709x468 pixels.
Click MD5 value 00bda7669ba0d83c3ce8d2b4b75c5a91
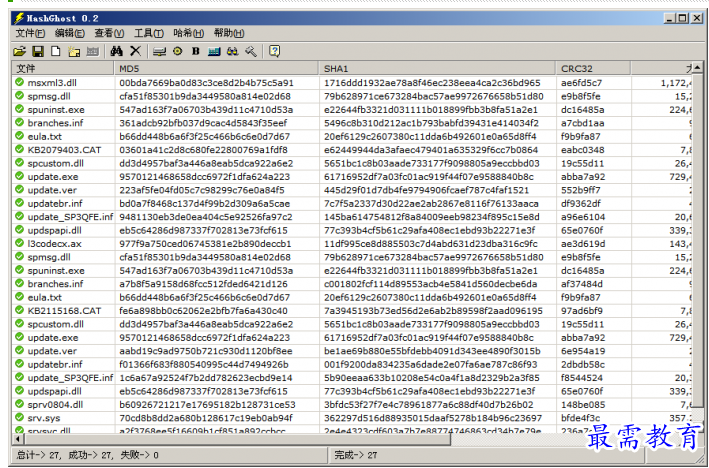coord(206,83)
